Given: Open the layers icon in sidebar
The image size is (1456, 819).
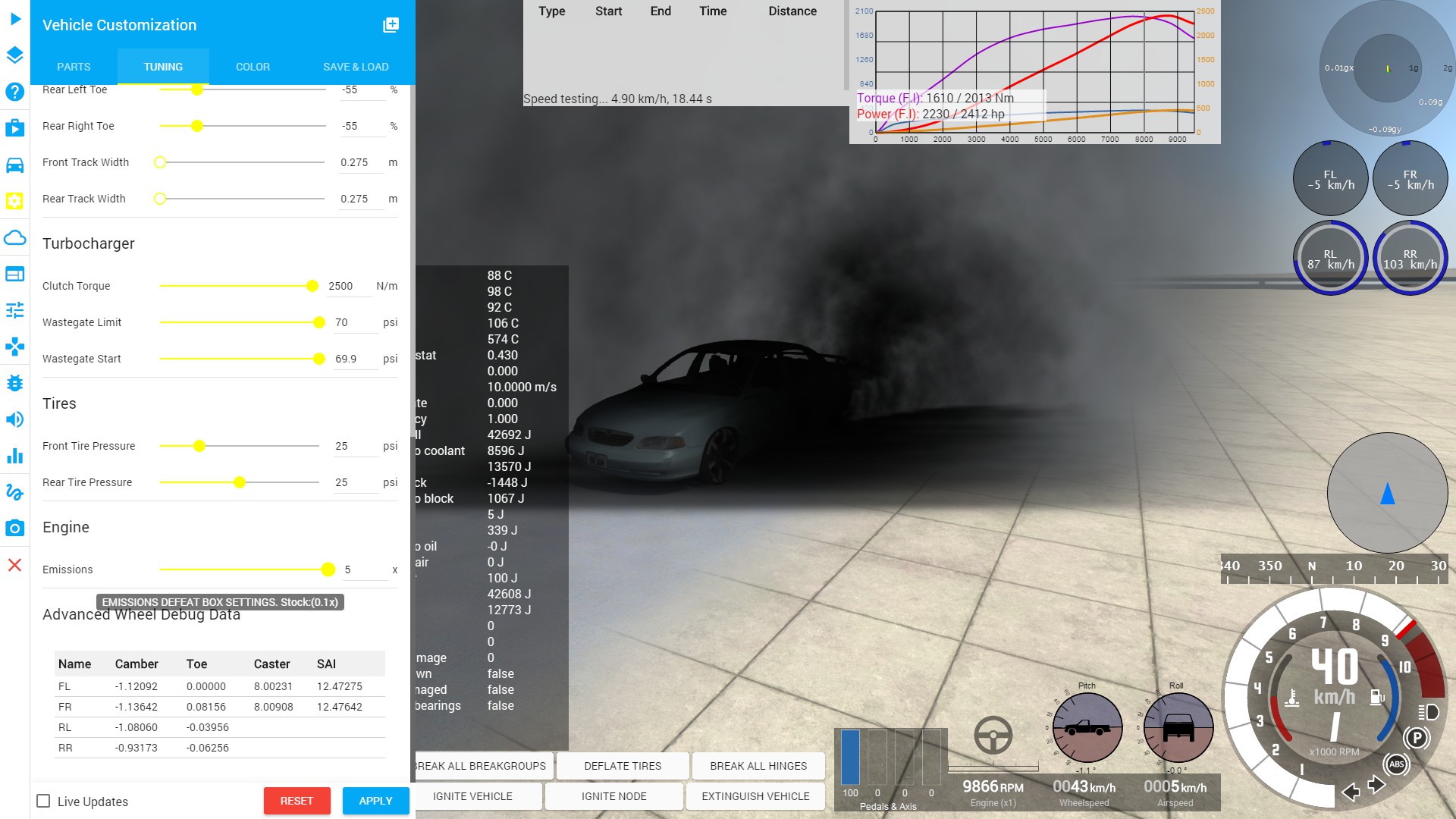Looking at the screenshot, I should pyautogui.click(x=15, y=55).
